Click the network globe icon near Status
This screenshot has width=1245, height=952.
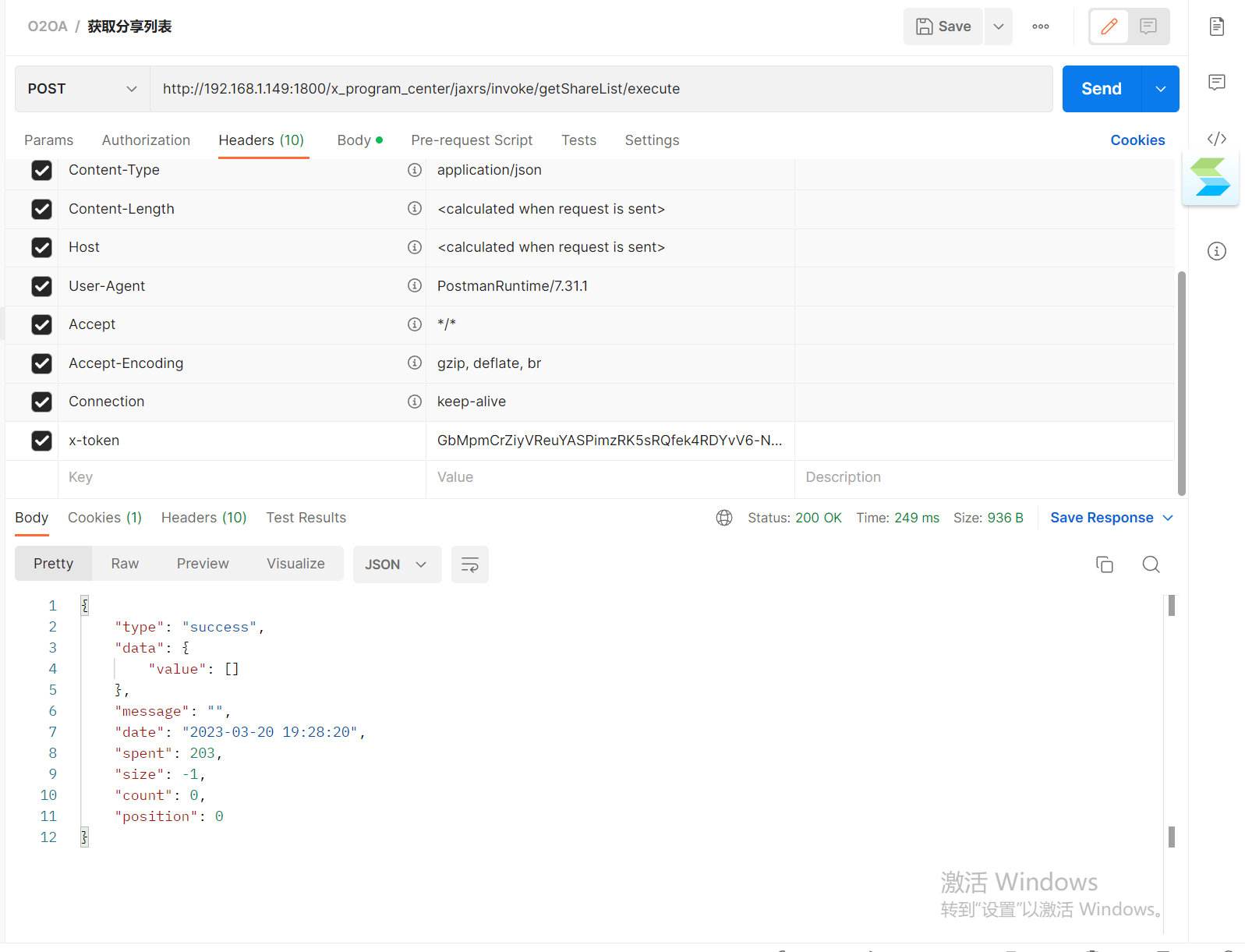pos(724,518)
